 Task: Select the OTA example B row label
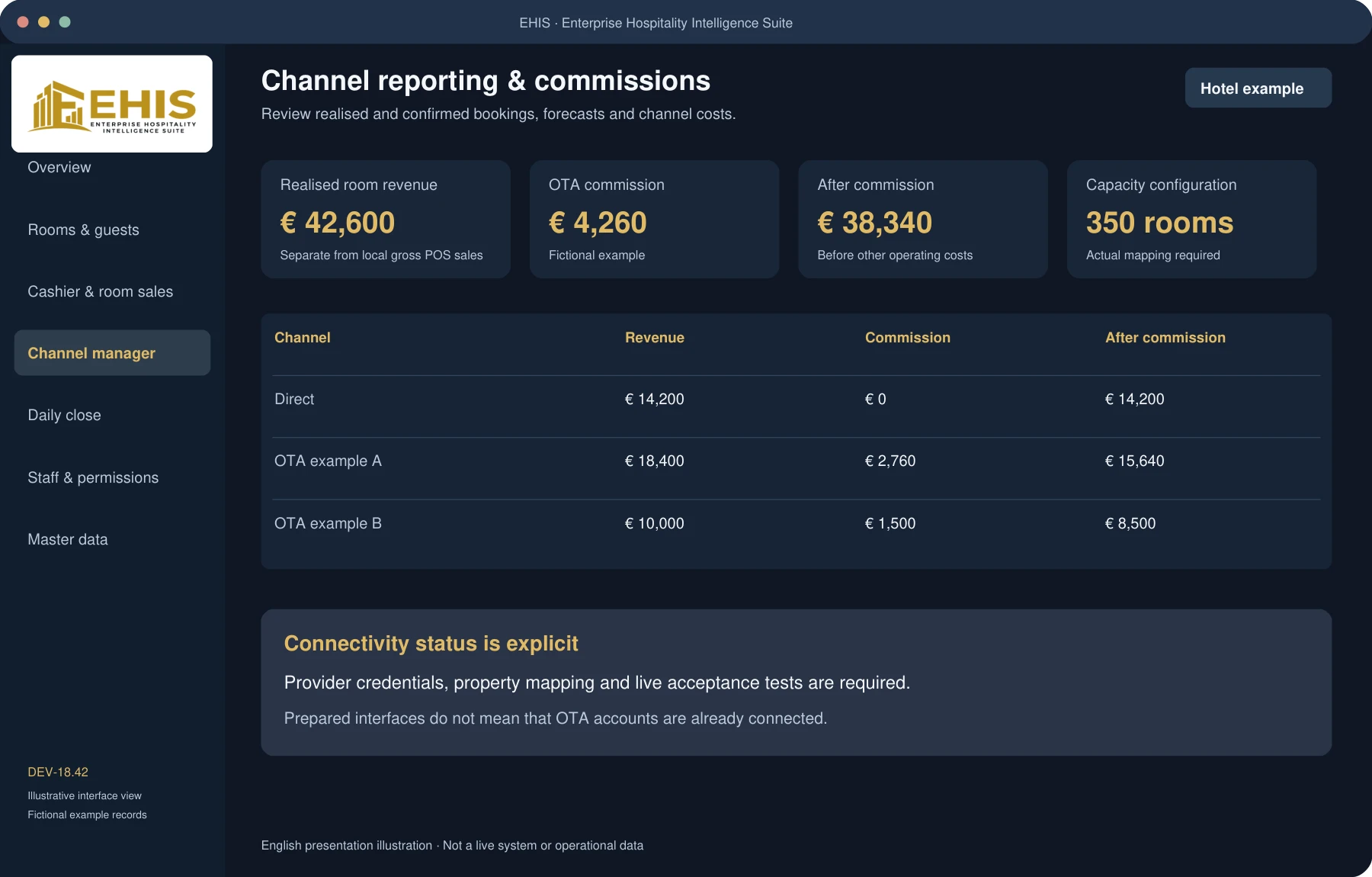pyautogui.click(x=328, y=523)
